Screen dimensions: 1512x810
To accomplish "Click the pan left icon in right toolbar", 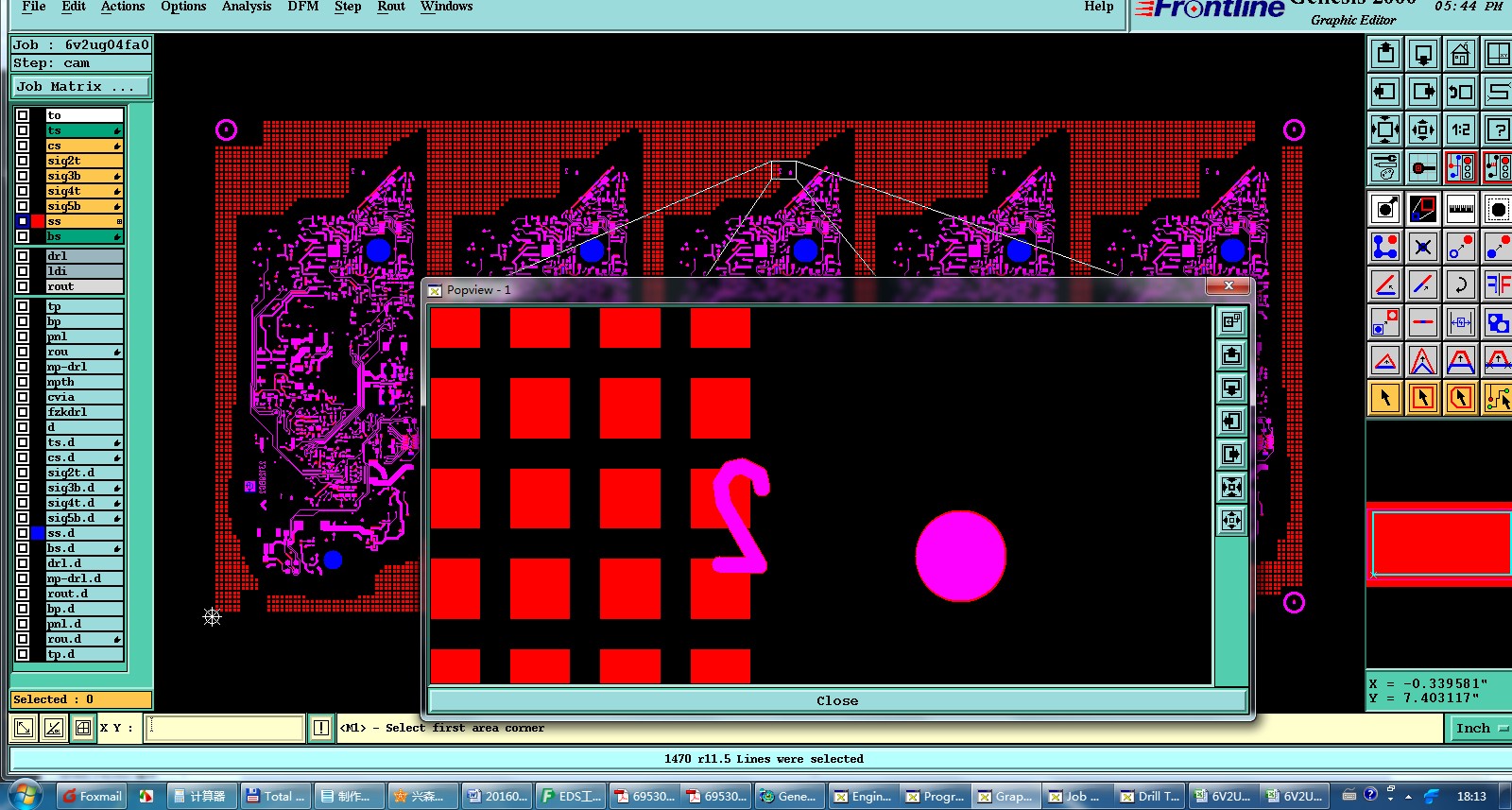I will 1385,92.
